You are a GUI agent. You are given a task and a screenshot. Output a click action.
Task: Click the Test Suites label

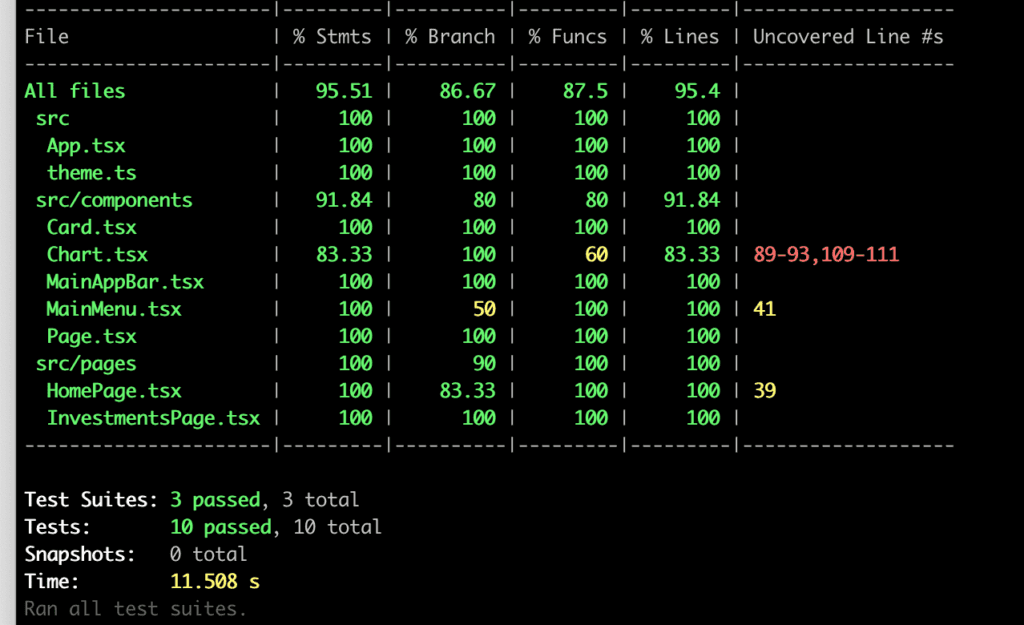point(91,499)
